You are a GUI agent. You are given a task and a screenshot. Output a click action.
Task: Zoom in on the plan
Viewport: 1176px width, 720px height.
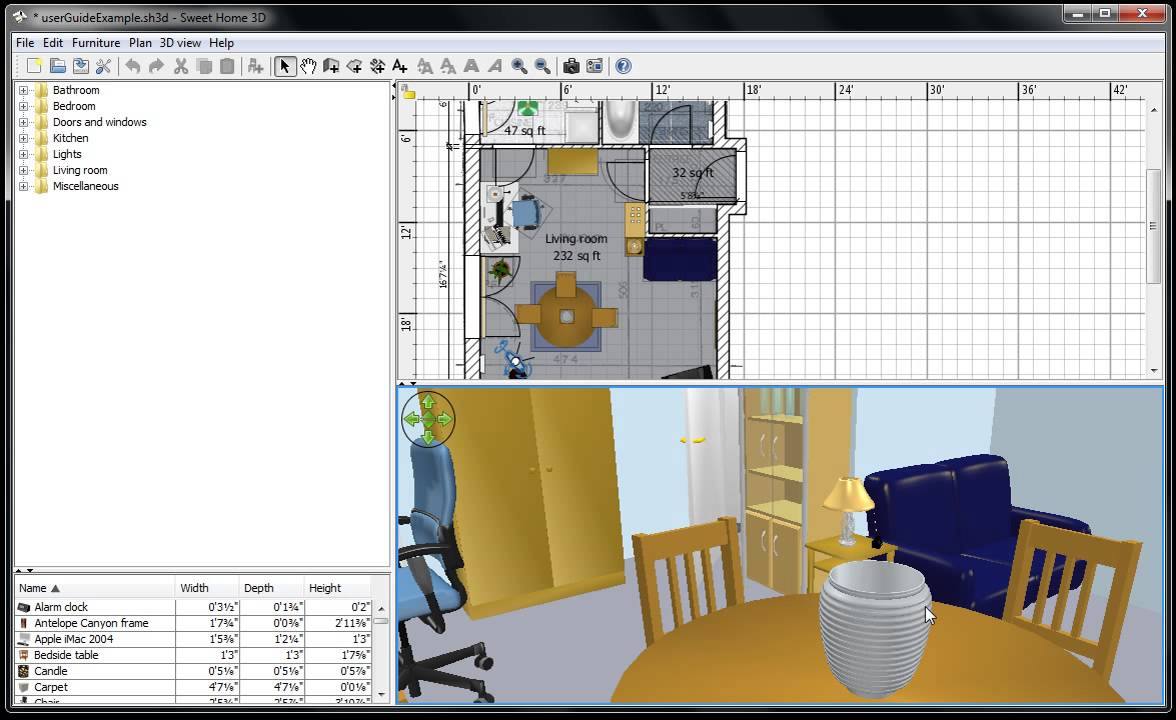[519, 66]
